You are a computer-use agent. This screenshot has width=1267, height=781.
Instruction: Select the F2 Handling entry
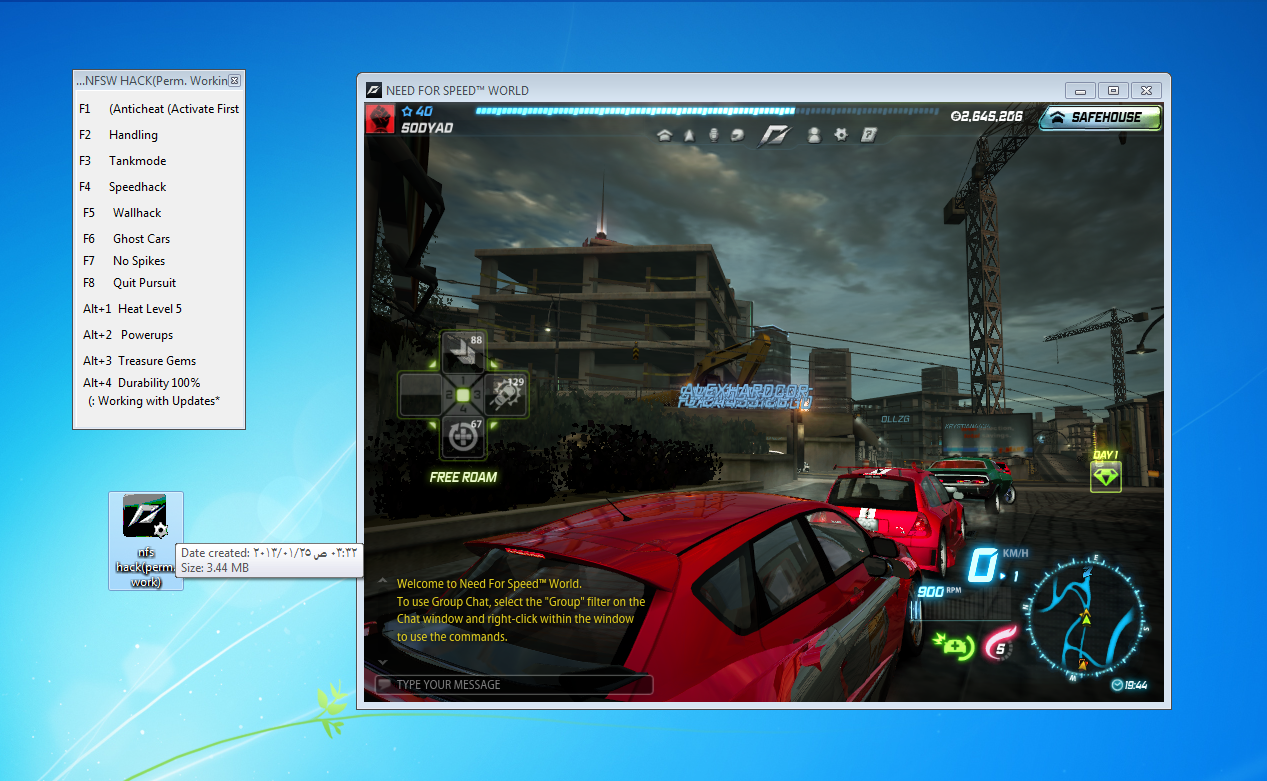[x=118, y=135]
